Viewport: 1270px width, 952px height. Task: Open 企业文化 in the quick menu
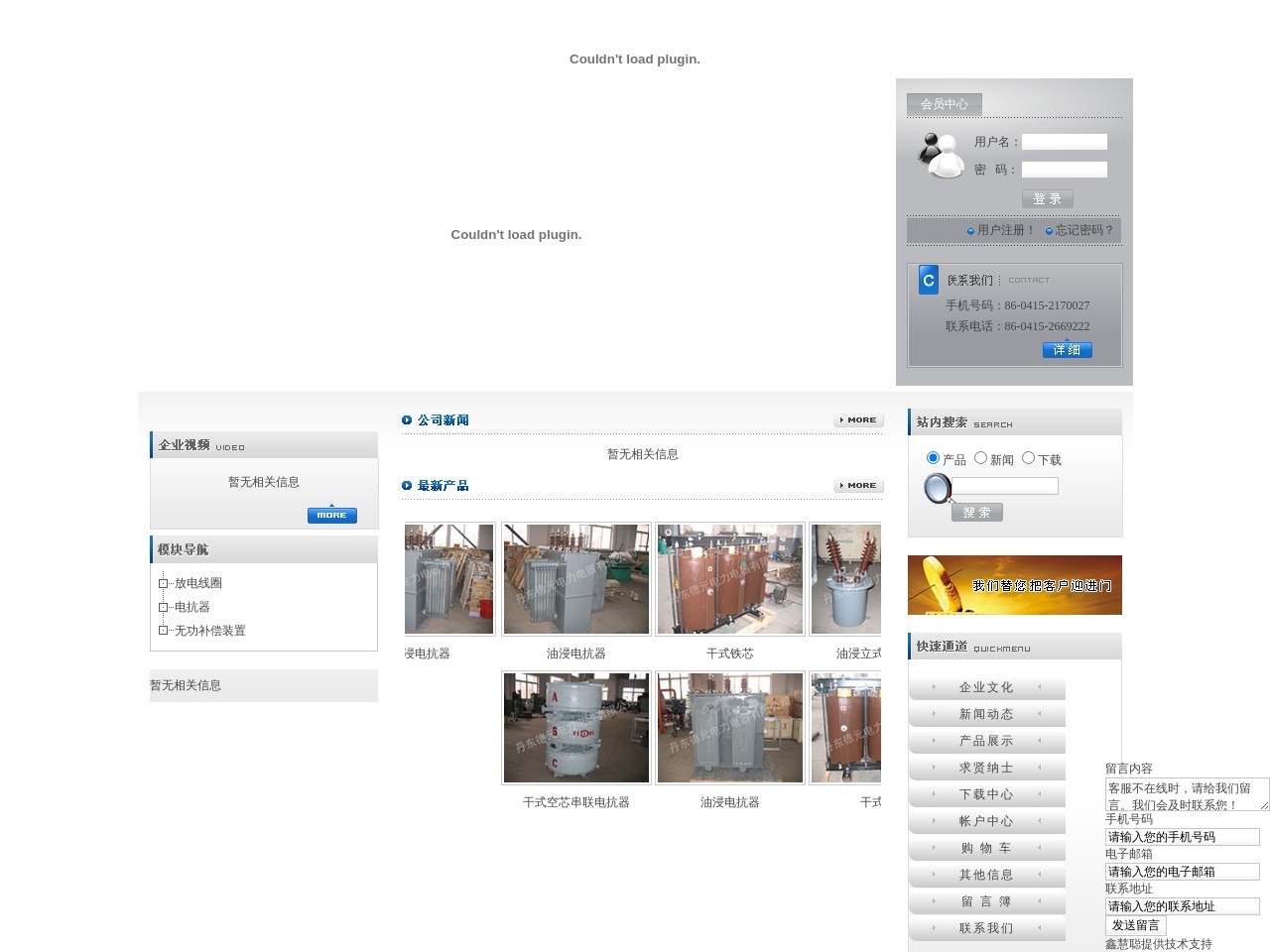[986, 687]
